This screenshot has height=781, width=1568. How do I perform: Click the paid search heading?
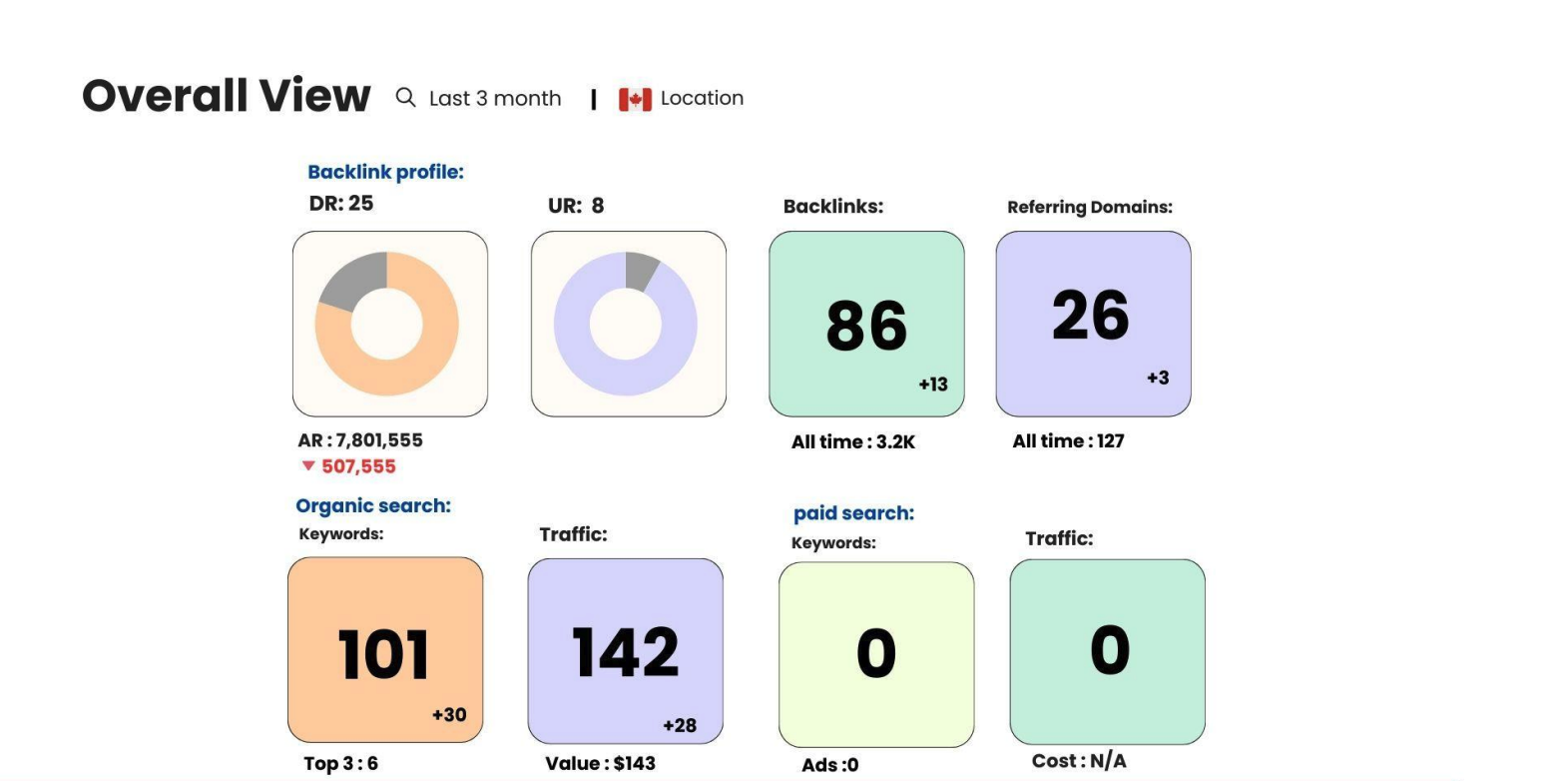click(x=853, y=513)
